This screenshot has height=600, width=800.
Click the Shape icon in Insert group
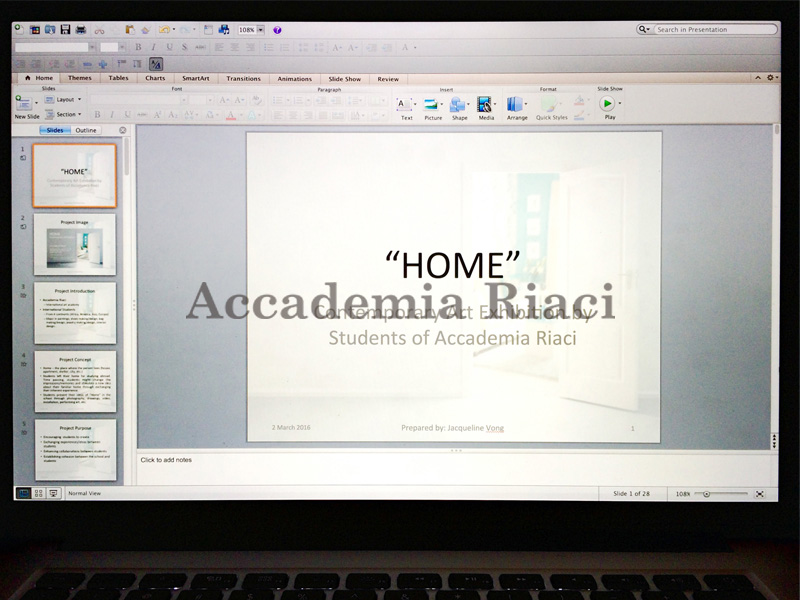click(457, 105)
